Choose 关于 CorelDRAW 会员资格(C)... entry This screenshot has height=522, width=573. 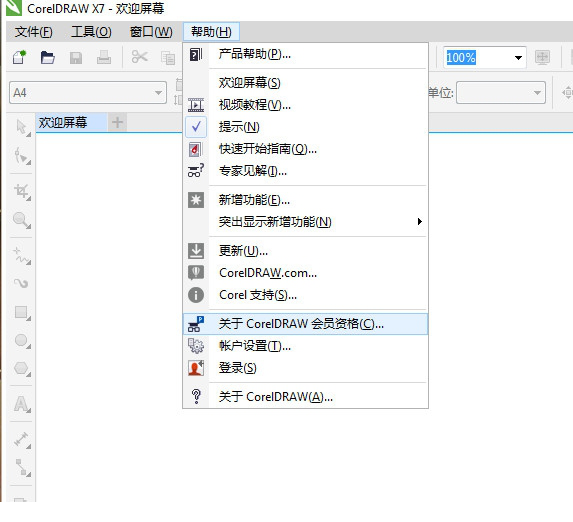[306, 324]
